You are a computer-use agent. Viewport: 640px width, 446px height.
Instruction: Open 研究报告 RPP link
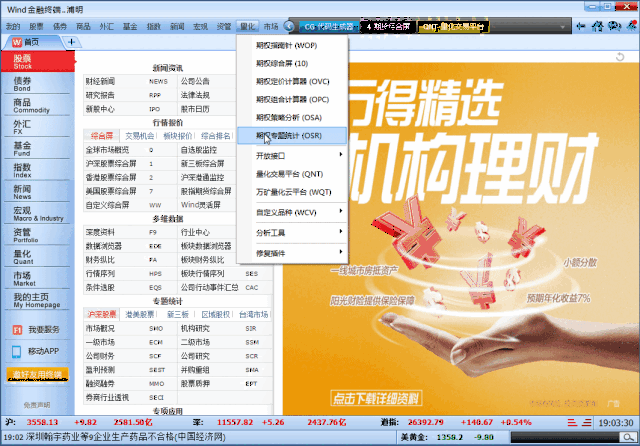130,95
